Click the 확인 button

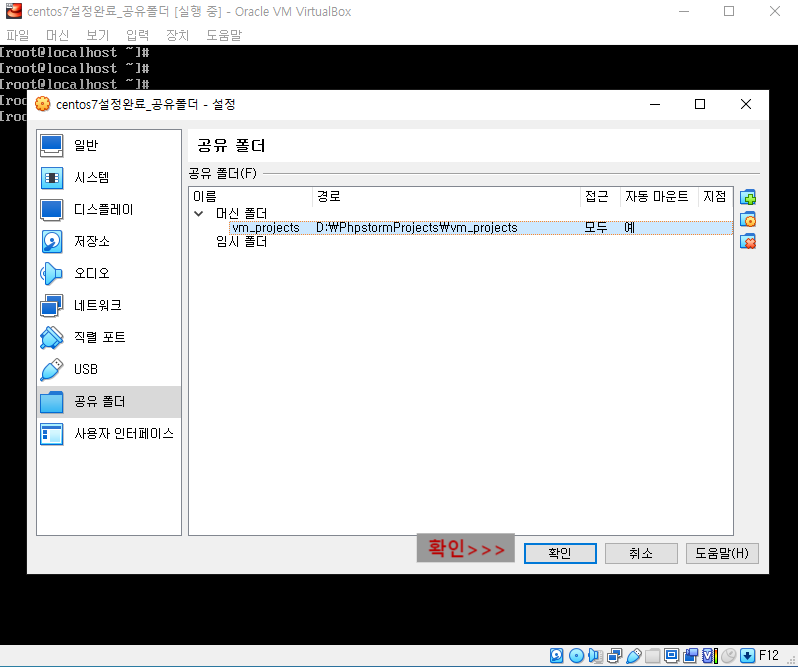560,554
